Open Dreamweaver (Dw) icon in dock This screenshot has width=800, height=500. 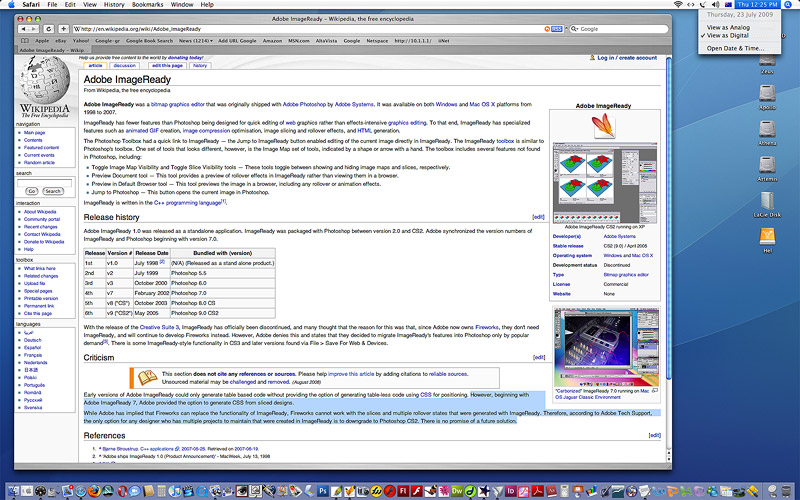(x=457, y=491)
